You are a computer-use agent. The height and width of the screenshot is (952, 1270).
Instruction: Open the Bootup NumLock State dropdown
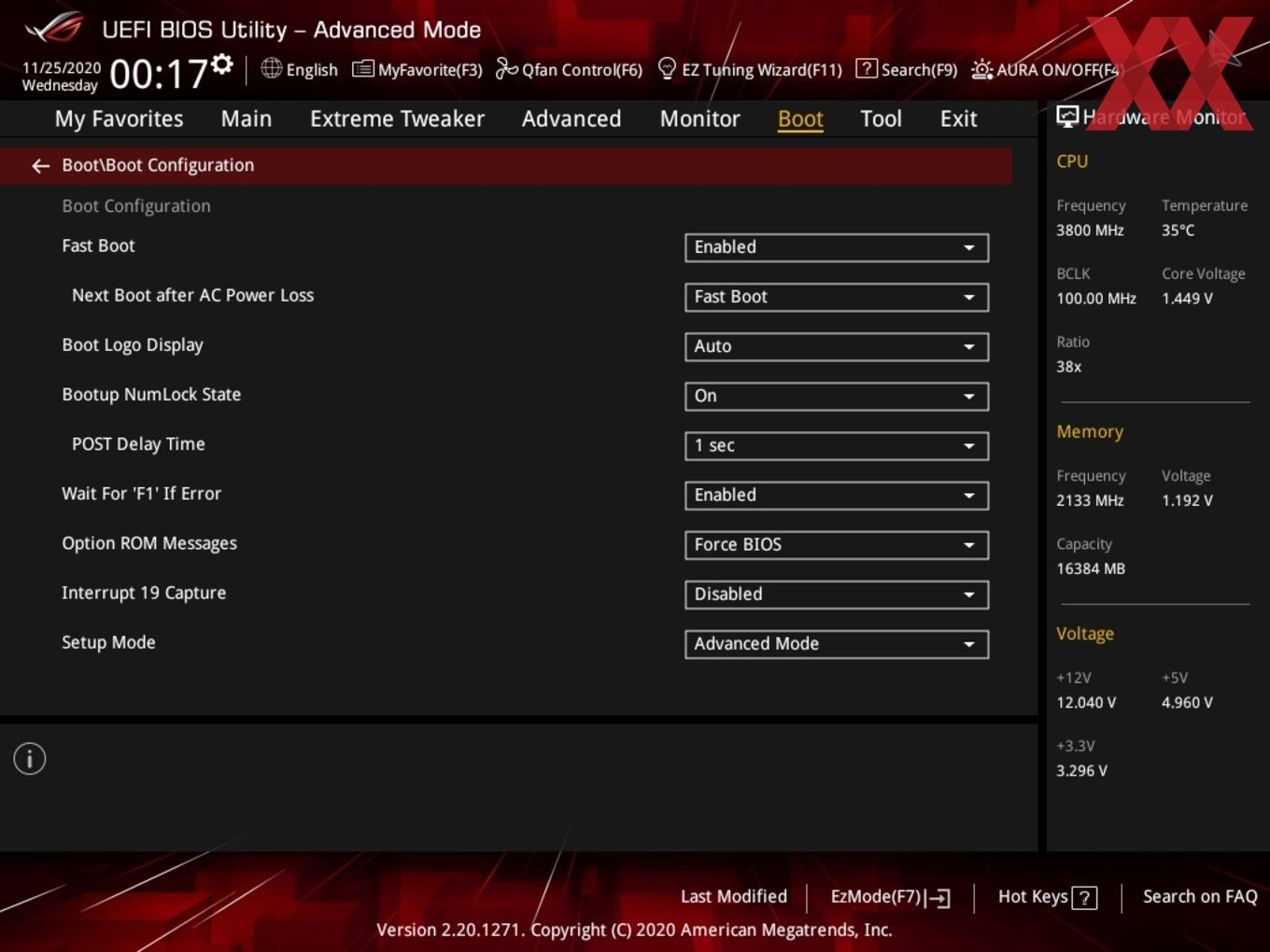(x=837, y=396)
